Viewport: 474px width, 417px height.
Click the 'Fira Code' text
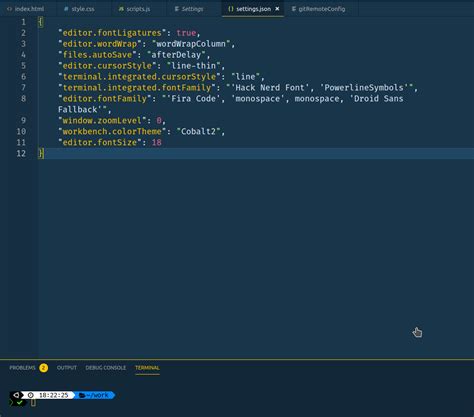(x=193, y=99)
